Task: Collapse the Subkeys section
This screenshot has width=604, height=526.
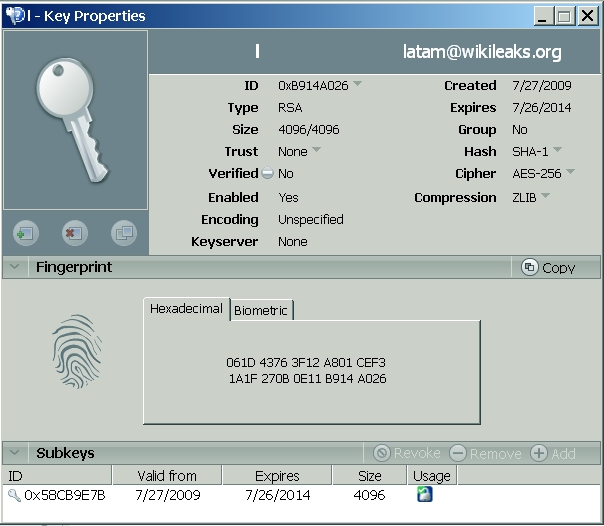Action: [x=15, y=452]
